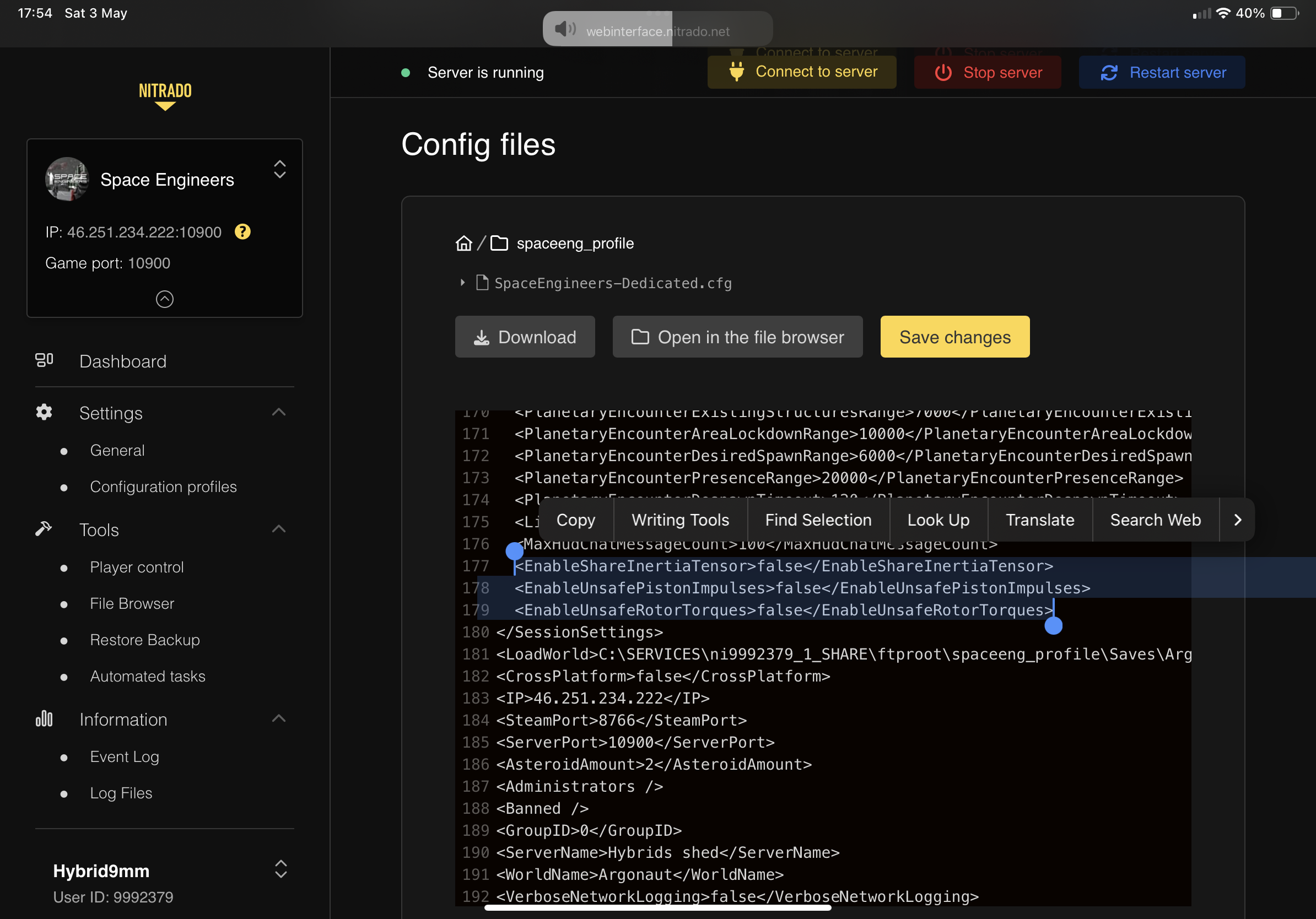Click the ServerName Hybrids shed line

click(x=668, y=852)
